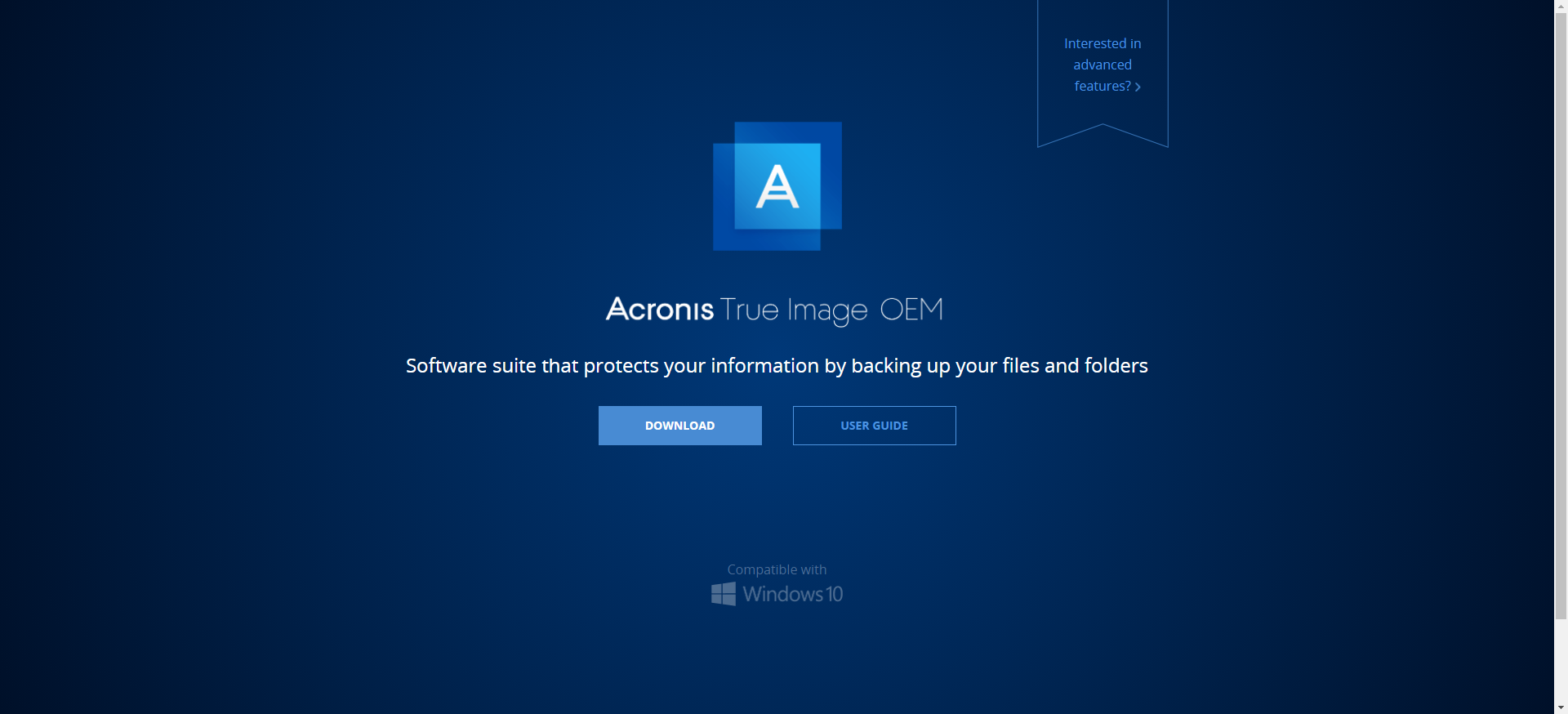Click the 'Acronis True Image OEM' title
This screenshot has width=1568, height=714.
pyautogui.click(x=774, y=310)
